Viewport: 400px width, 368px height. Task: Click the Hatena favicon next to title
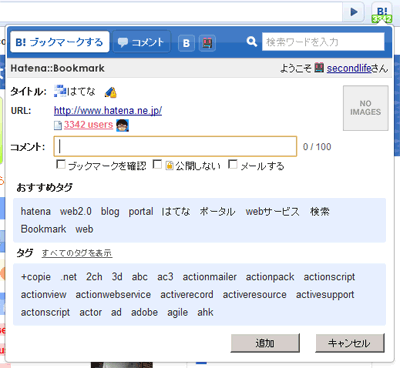click(x=60, y=91)
